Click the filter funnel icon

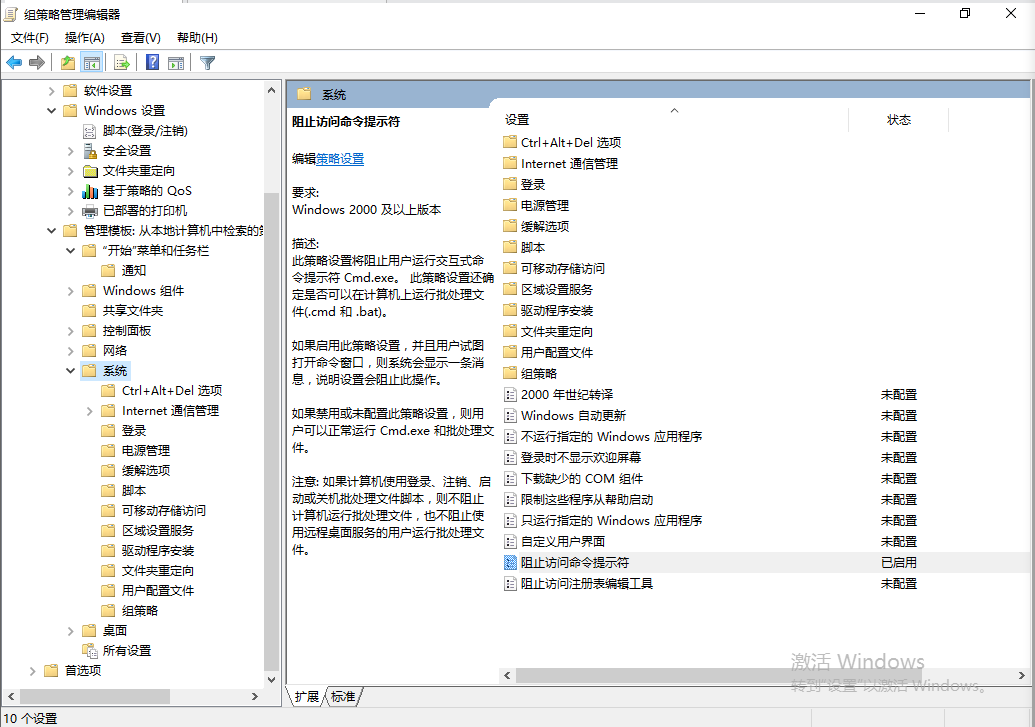pyautogui.click(x=207, y=62)
